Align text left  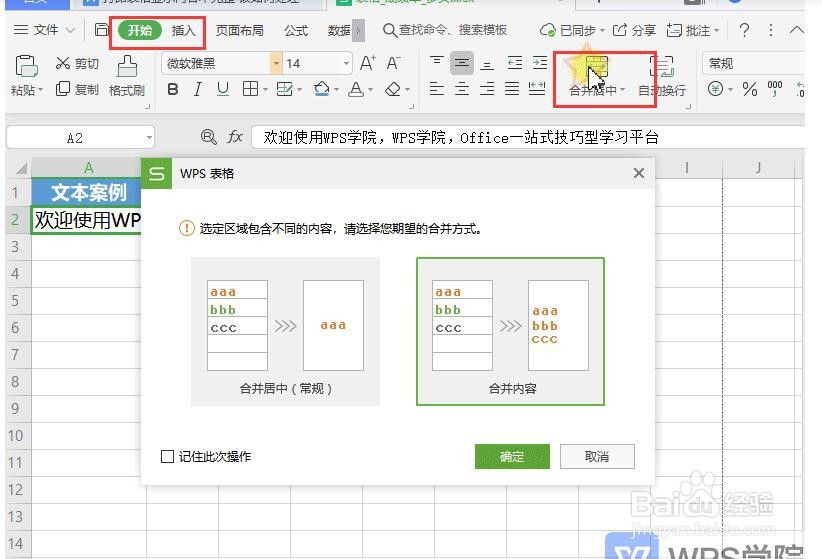[436, 89]
